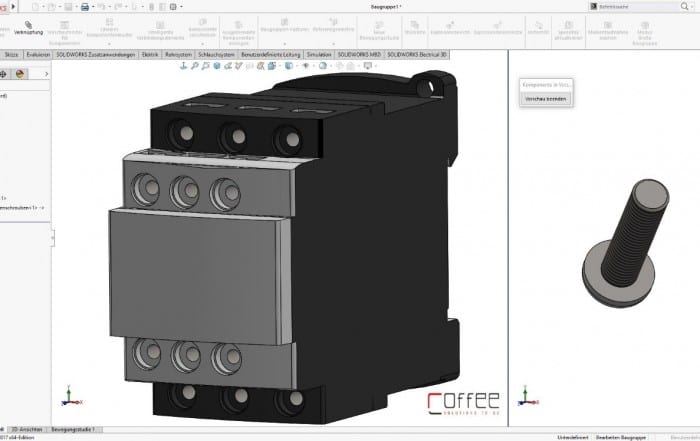Click the Print icon in quick toolbar
Image resolution: width=700 pixels, height=441 pixels.
click(85, 7)
